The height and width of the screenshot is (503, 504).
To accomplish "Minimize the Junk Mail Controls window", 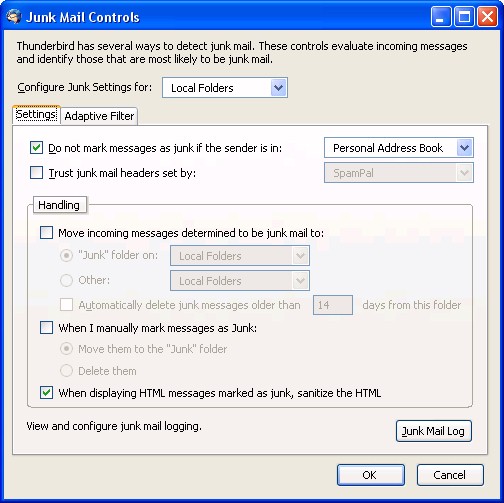I will [x=440, y=17].
